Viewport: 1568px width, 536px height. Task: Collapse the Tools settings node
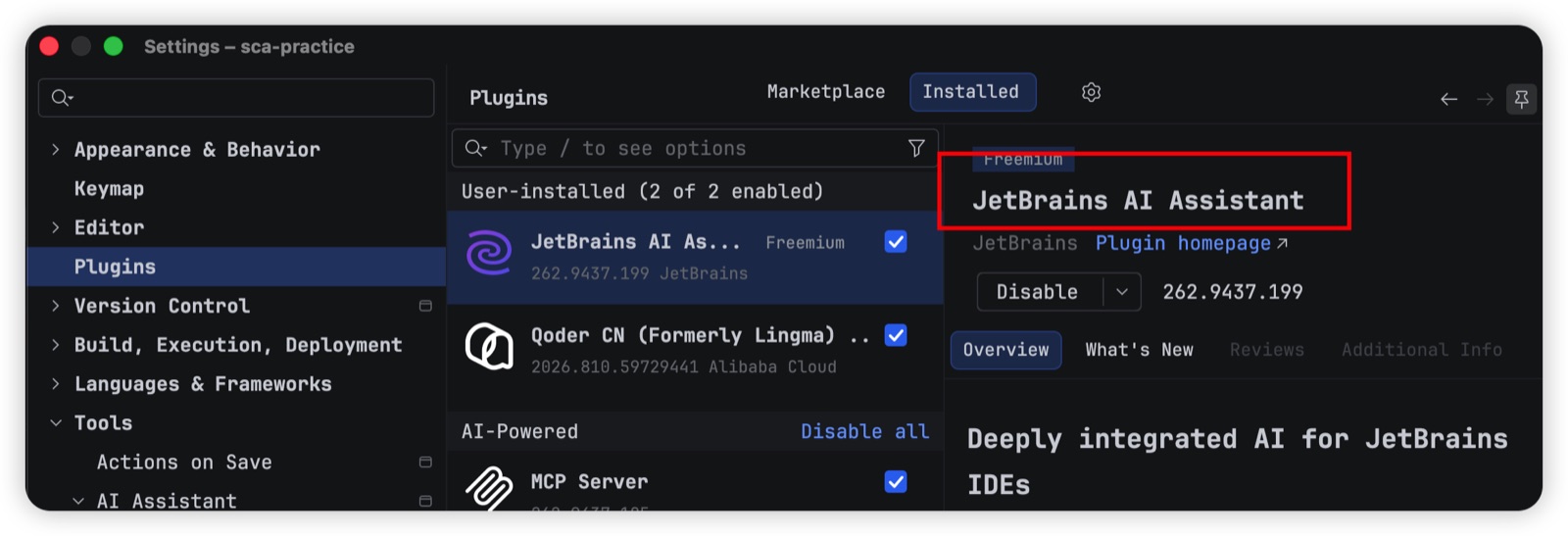(x=56, y=423)
